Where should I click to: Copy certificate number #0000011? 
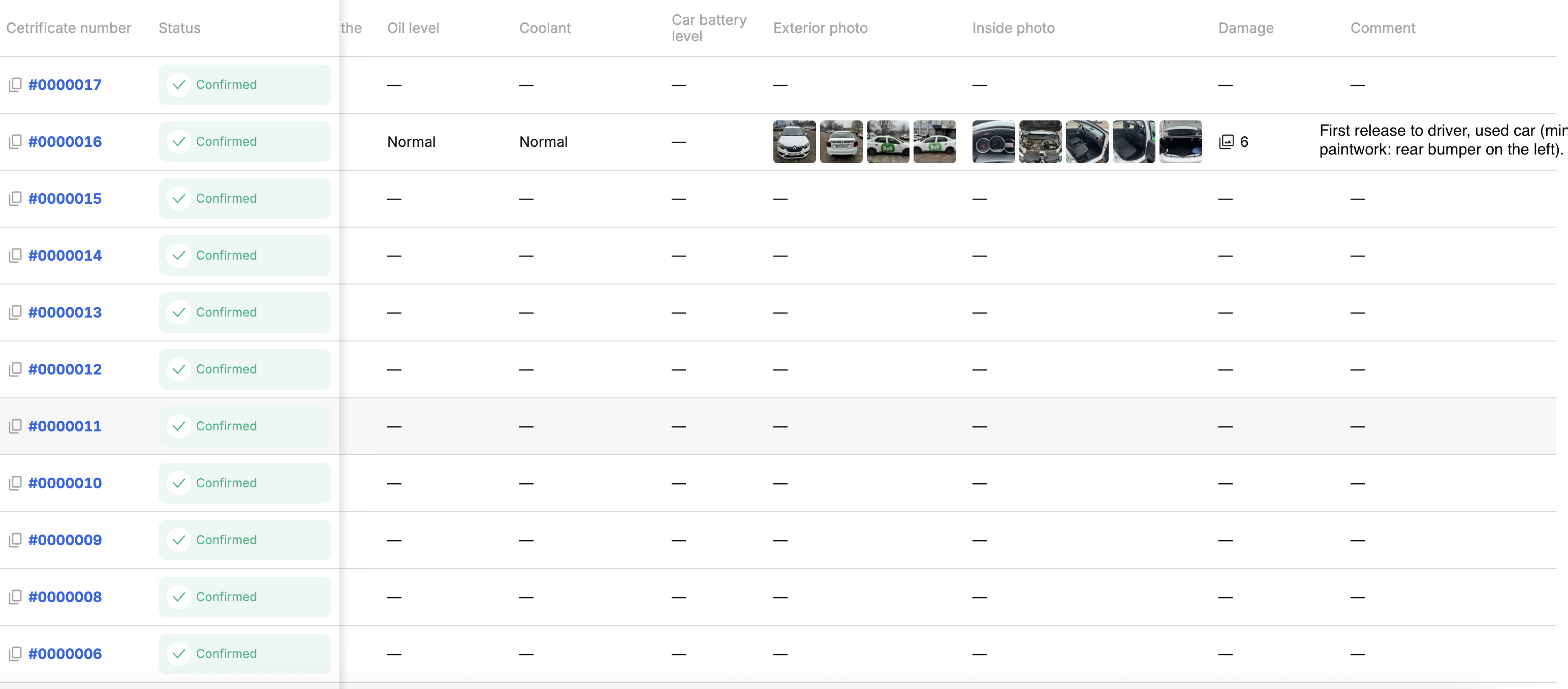tap(15, 426)
